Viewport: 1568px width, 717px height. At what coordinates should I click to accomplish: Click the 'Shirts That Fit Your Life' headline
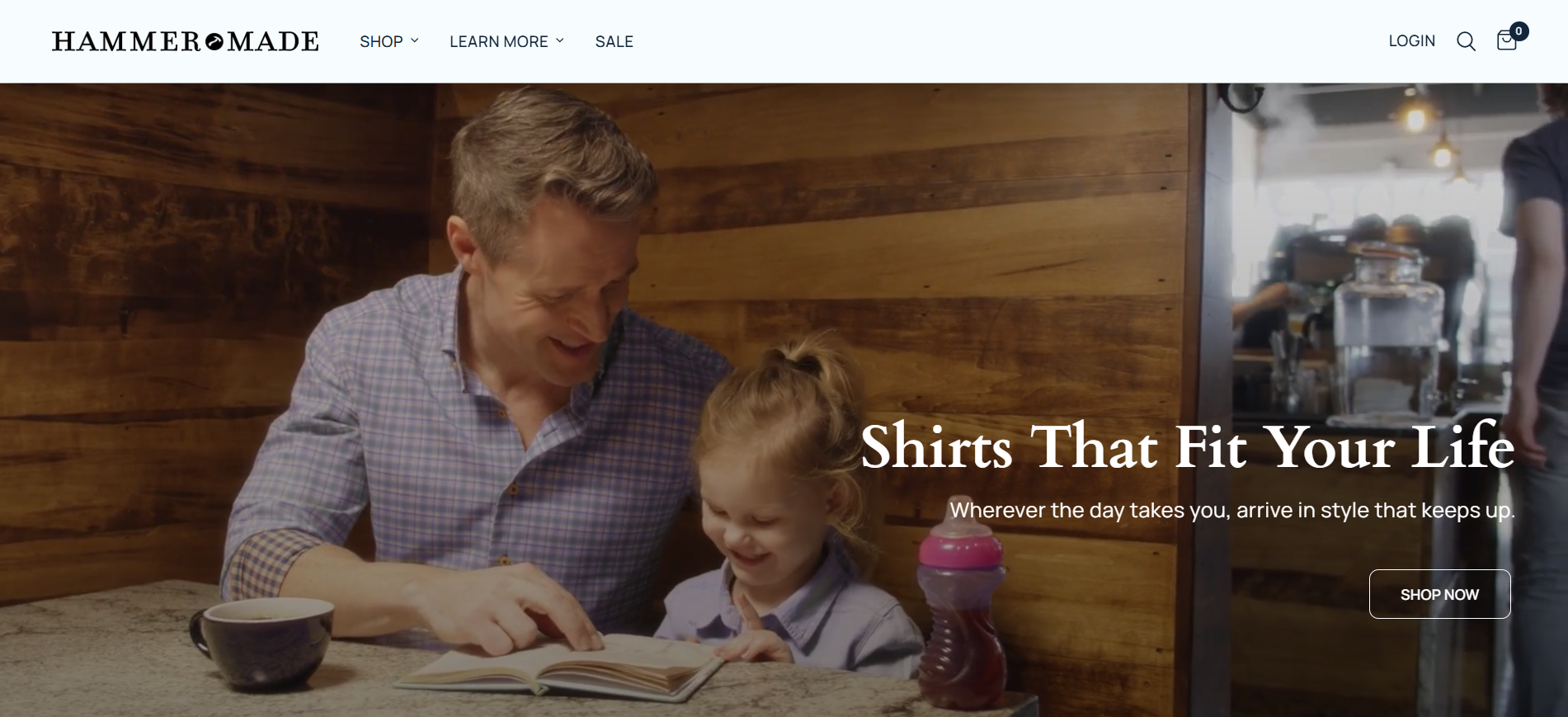1187,446
